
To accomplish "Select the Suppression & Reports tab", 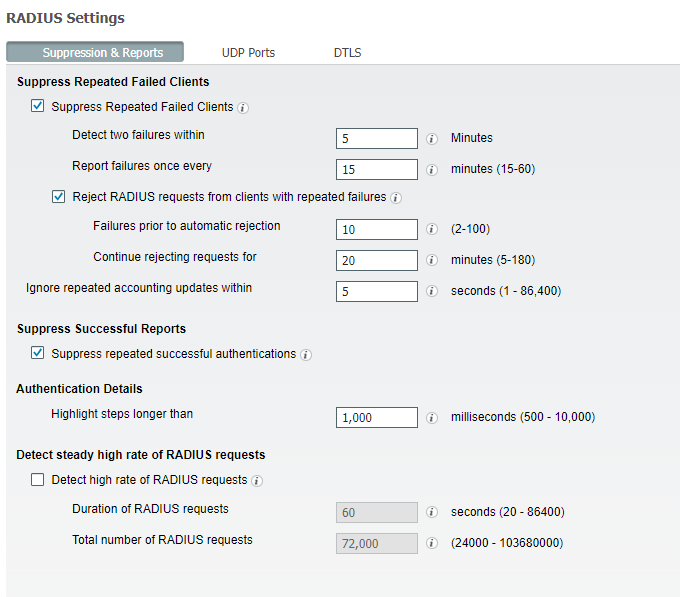I will pos(95,52).
